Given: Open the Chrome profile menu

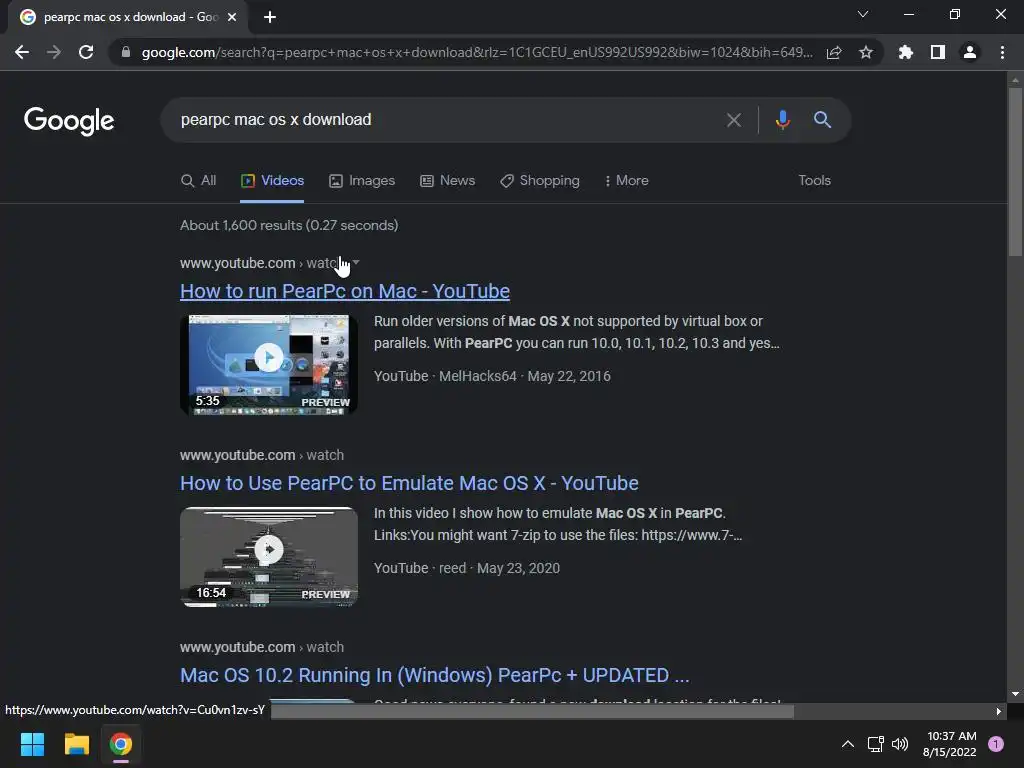Looking at the screenshot, I should point(970,52).
